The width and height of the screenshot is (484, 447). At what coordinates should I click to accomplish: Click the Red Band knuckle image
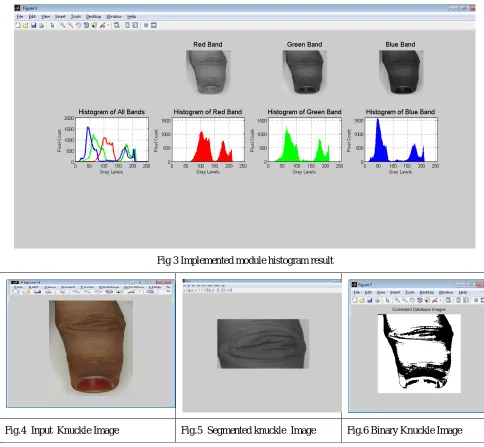[208, 72]
